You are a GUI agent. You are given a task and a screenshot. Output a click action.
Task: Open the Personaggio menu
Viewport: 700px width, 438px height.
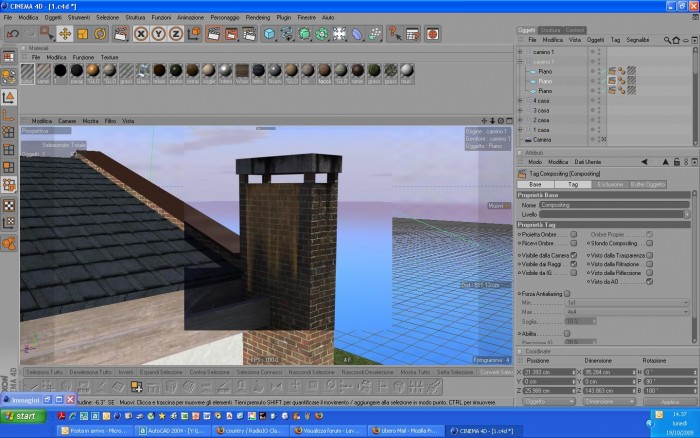coord(225,17)
